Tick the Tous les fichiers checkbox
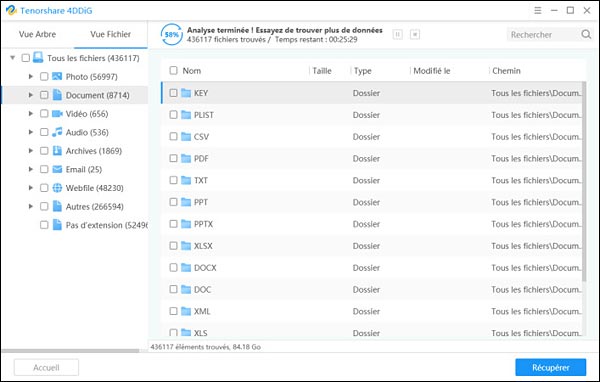The height and width of the screenshot is (382, 600). 25,58
